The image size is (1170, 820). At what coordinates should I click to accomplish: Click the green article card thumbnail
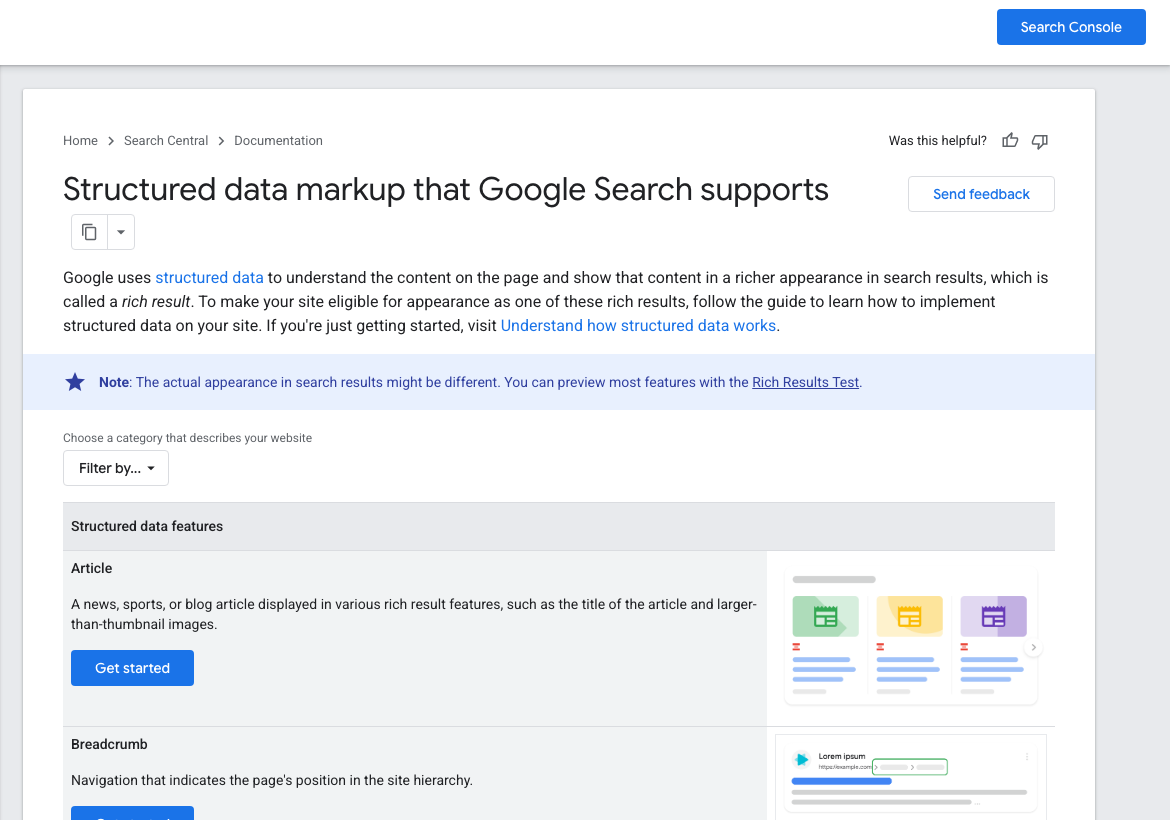[x=825, y=616]
